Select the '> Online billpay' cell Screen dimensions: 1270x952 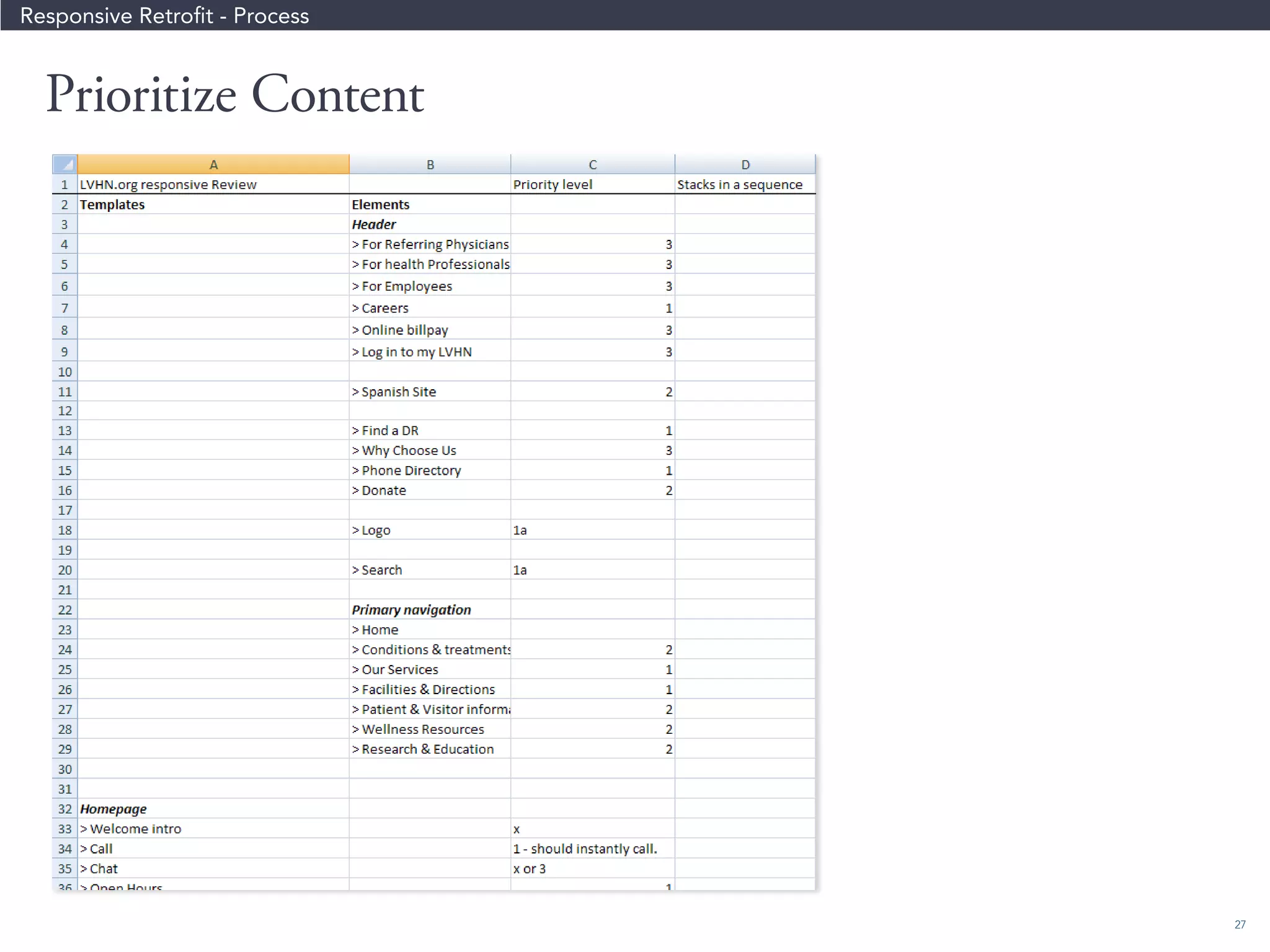coord(430,329)
